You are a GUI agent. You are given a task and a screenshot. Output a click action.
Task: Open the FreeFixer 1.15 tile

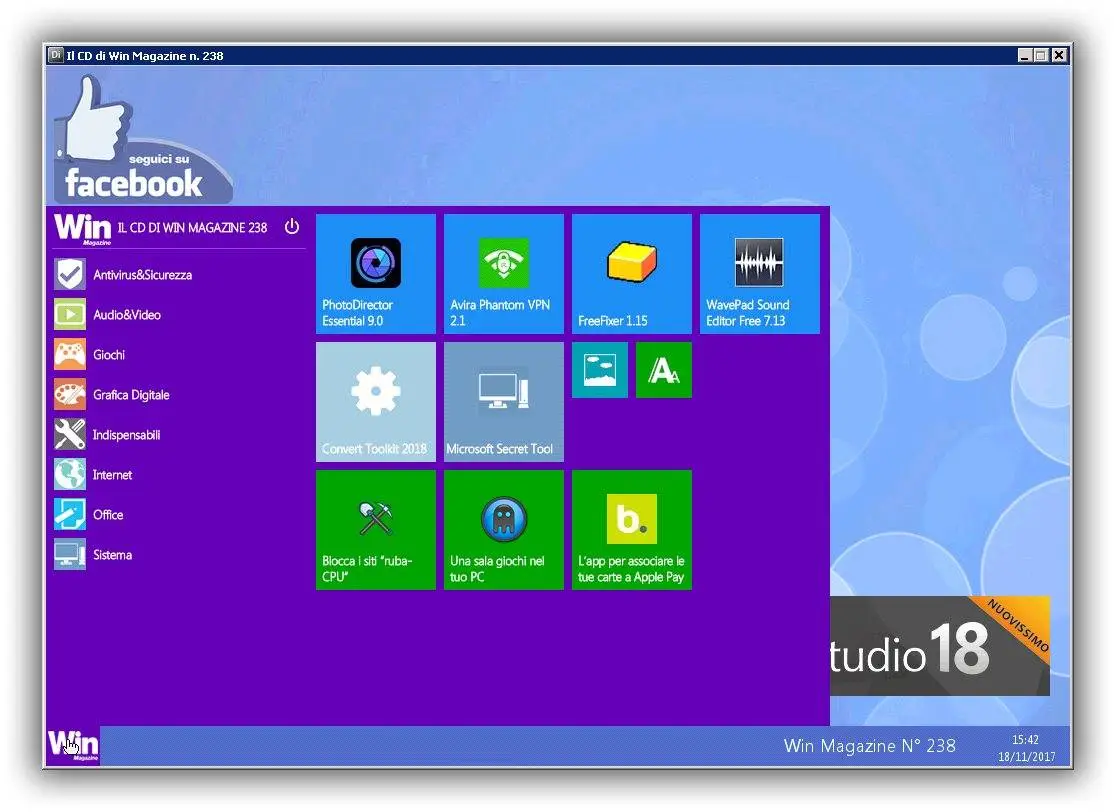[632, 274]
